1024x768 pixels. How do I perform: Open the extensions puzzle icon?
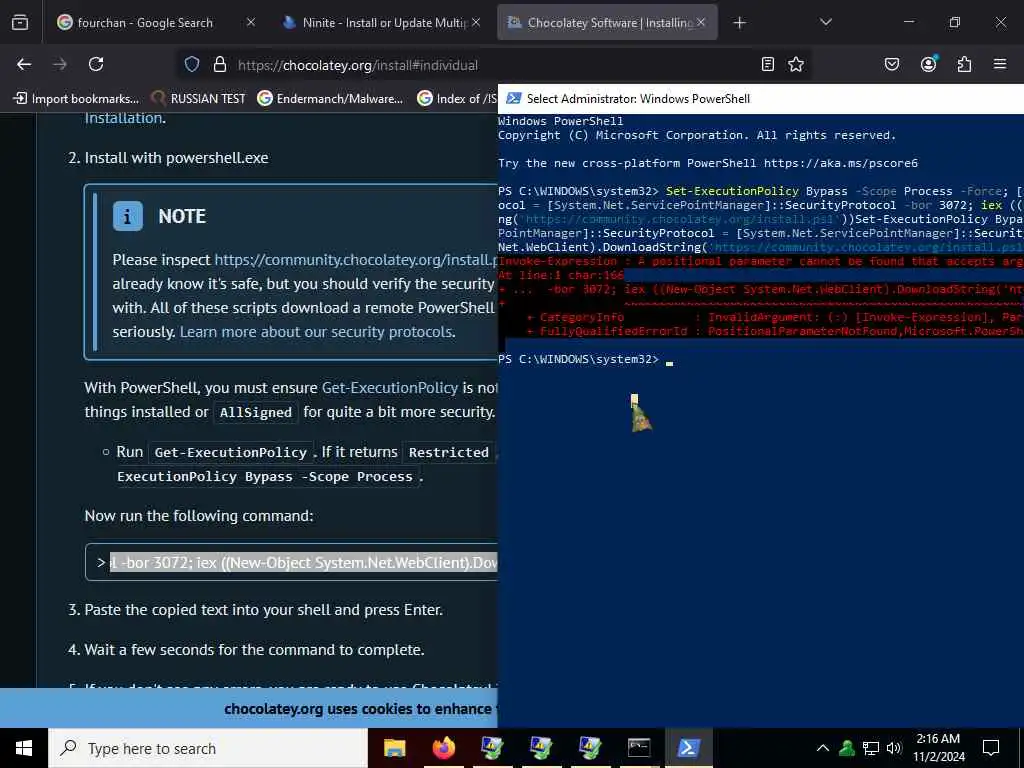click(x=964, y=64)
